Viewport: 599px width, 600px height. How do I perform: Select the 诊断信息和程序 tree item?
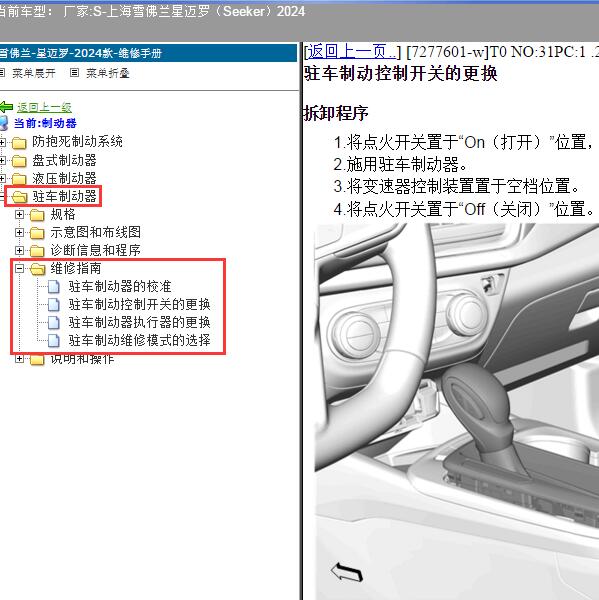[96, 250]
